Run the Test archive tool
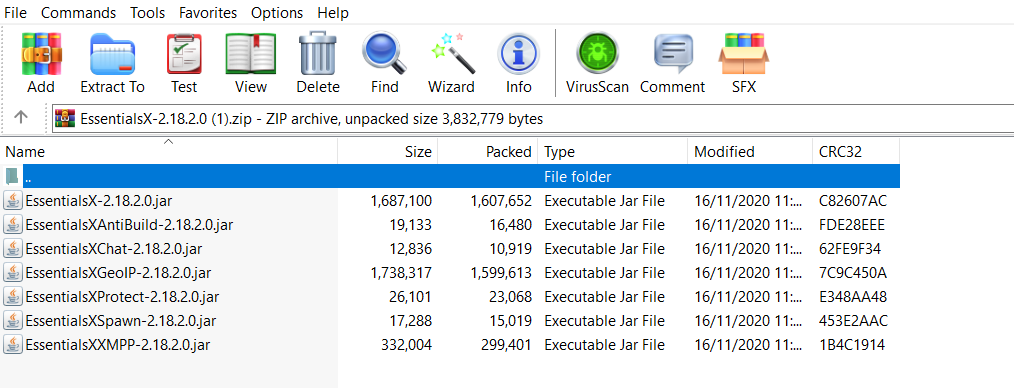 pos(184,63)
